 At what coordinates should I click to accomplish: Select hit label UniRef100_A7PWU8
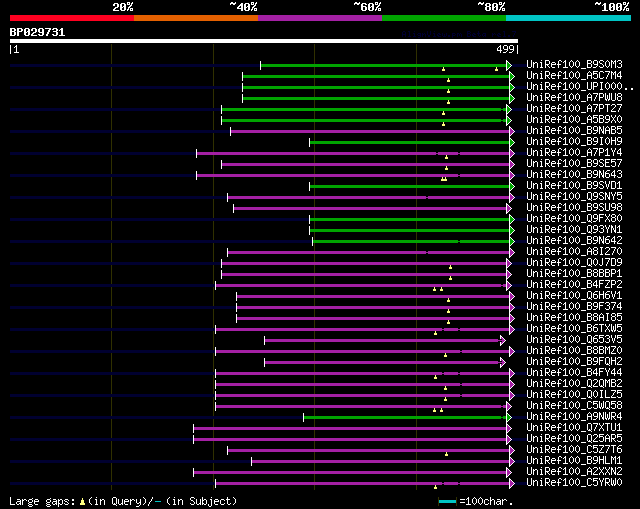574,97
